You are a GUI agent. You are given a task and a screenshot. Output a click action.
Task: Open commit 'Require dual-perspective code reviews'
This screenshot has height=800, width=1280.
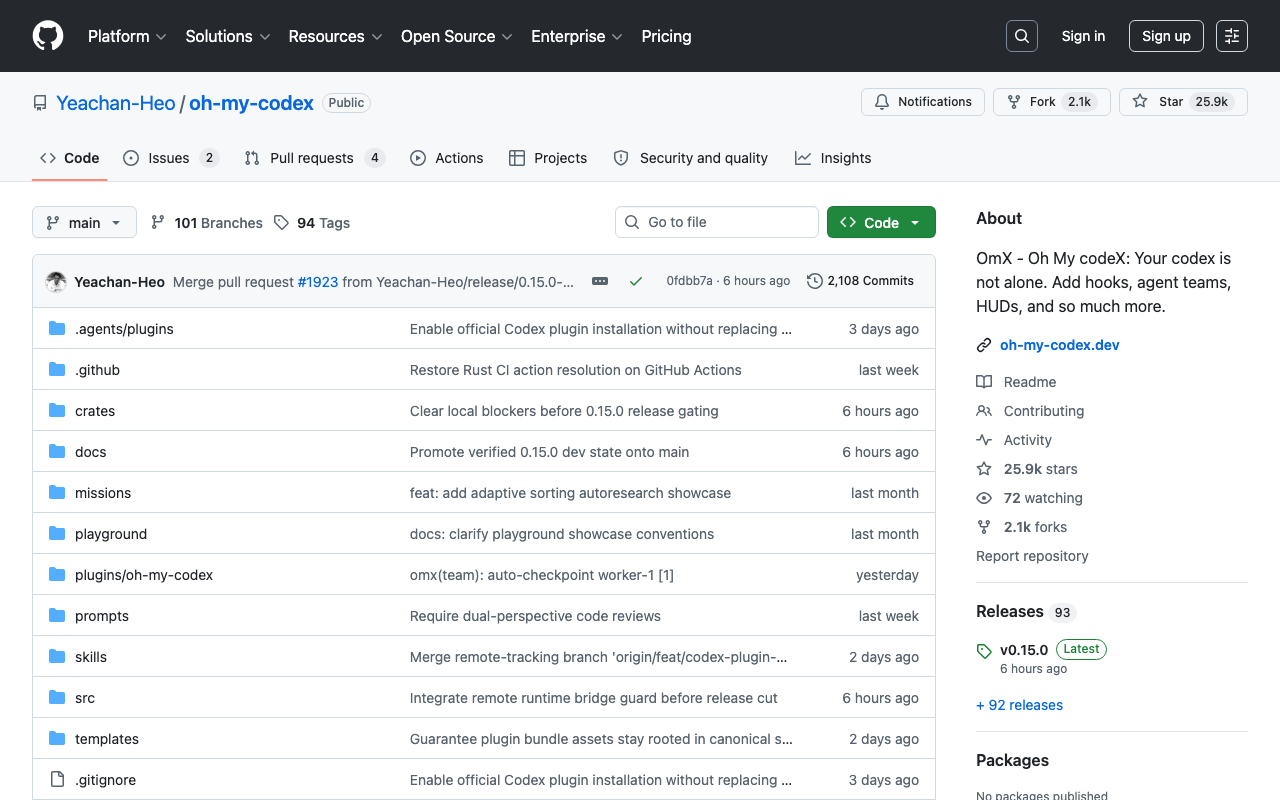pyautogui.click(x=535, y=616)
